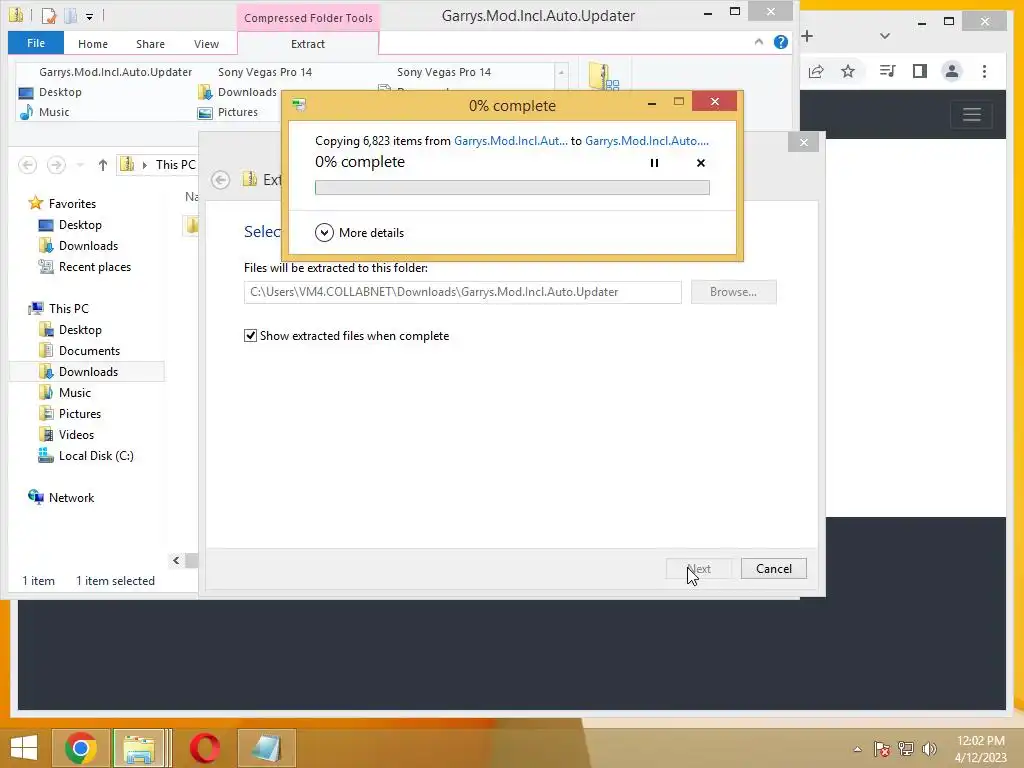Open Pictures under This PC
This screenshot has height=768, width=1024.
coord(70,413)
